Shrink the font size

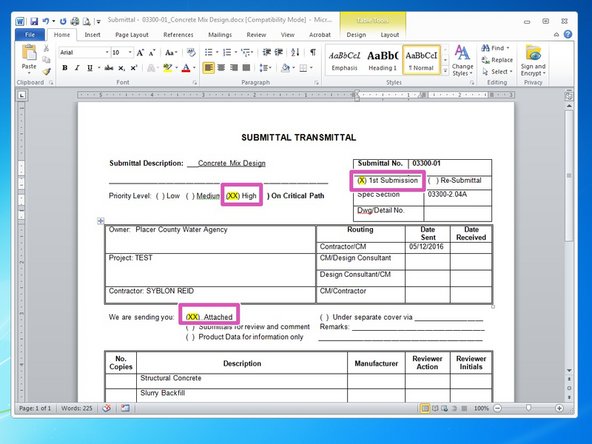pos(152,52)
